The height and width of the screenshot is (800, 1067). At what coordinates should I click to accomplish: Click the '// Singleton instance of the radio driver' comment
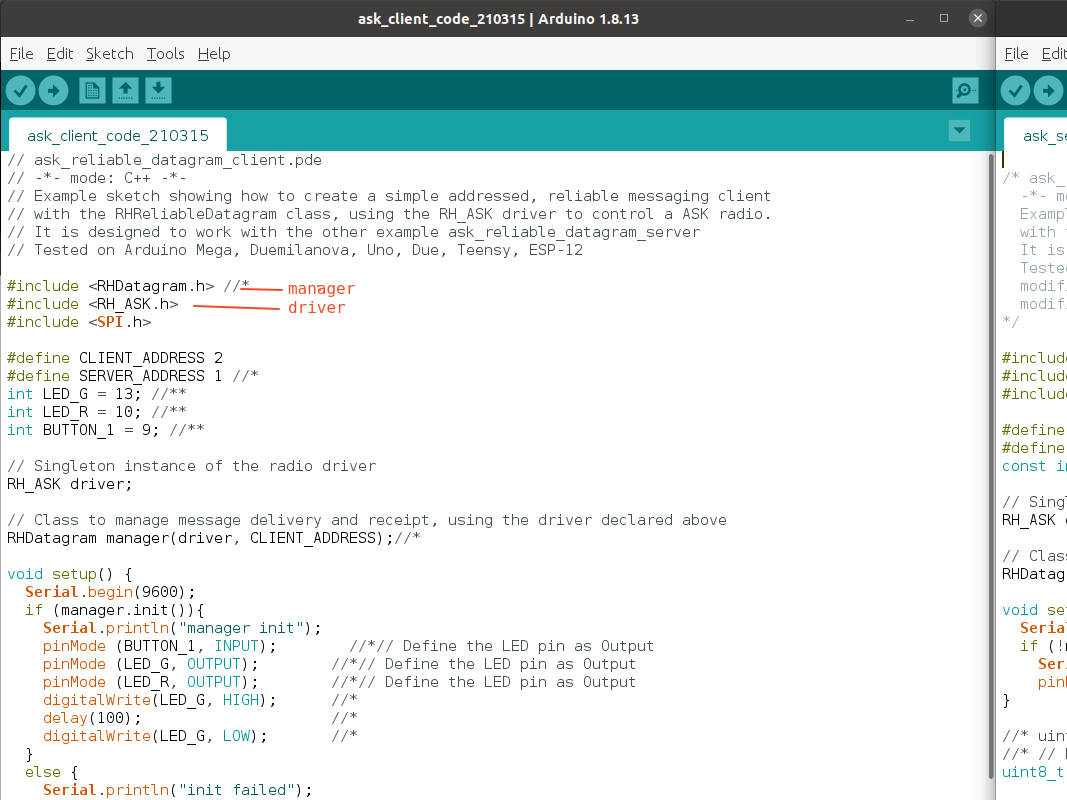(x=191, y=466)
